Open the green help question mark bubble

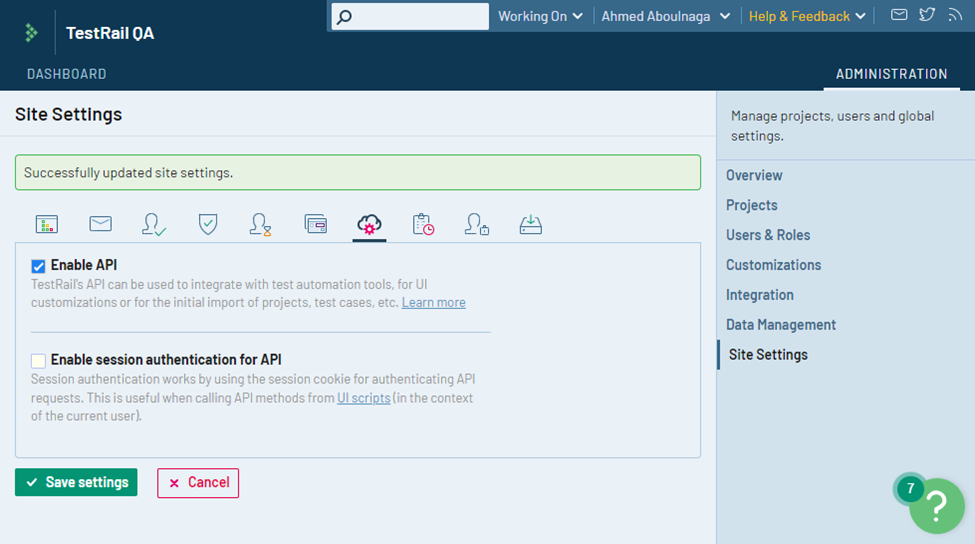(x=936, y=506)
